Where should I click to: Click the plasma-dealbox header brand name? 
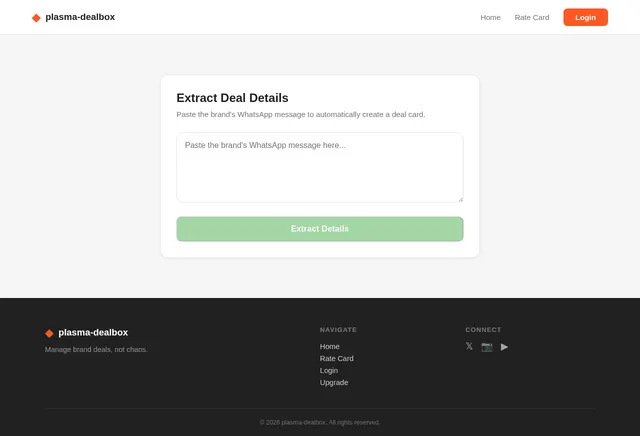pyautogui.click(x=80, y=17)
